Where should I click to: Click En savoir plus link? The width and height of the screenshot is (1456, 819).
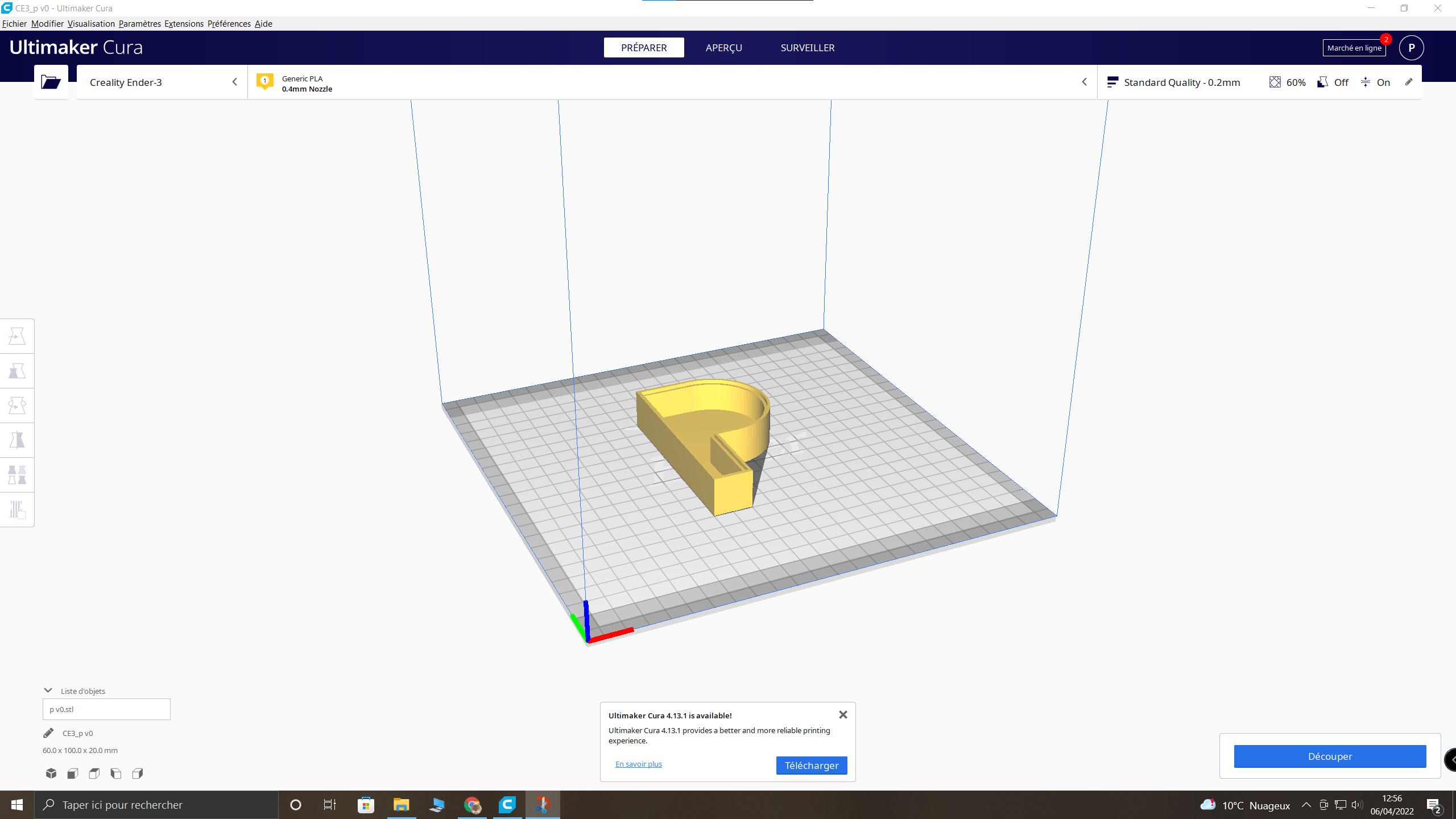(x=638, y=764)
